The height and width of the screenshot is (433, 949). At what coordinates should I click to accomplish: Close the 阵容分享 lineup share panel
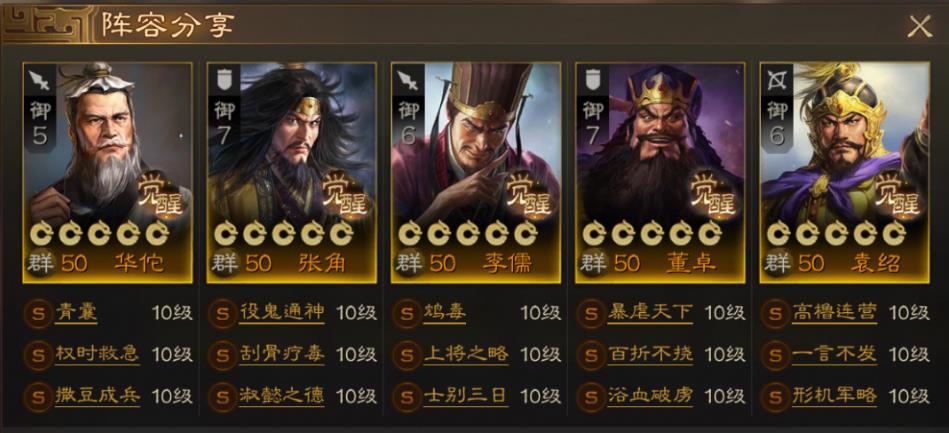click(919, 27)
